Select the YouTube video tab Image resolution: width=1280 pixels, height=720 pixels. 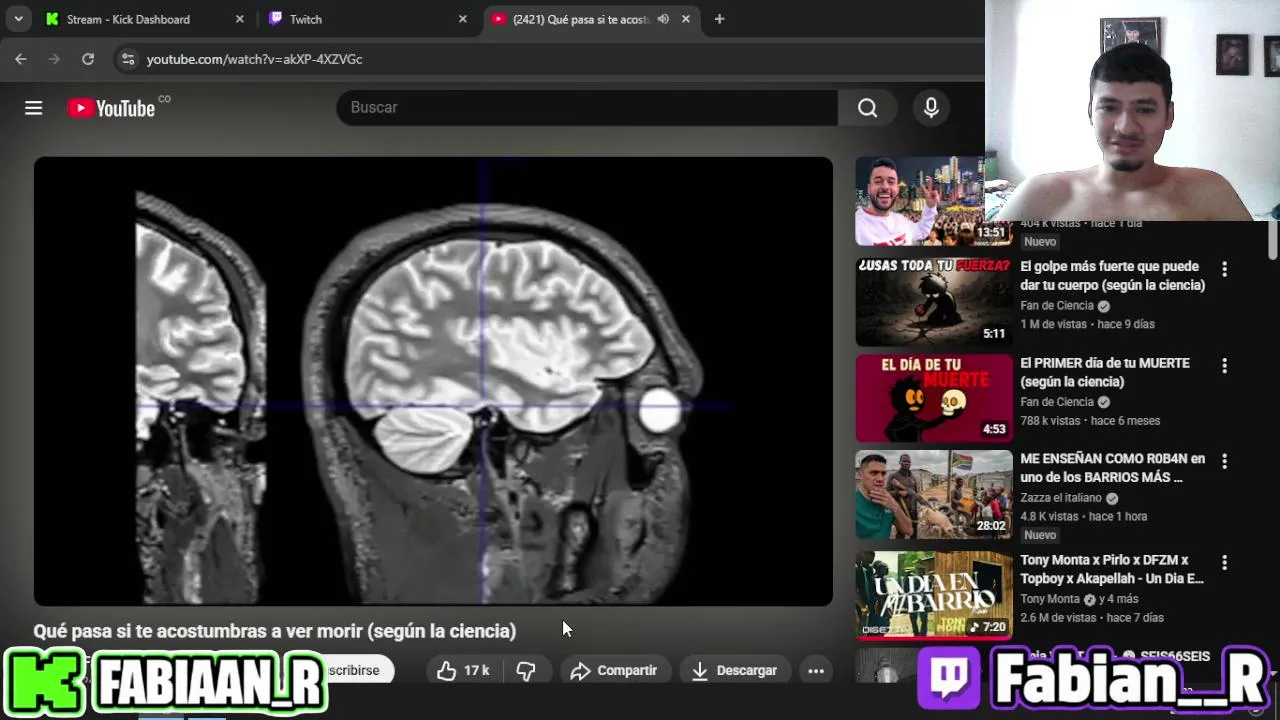[x=580, y=19]
